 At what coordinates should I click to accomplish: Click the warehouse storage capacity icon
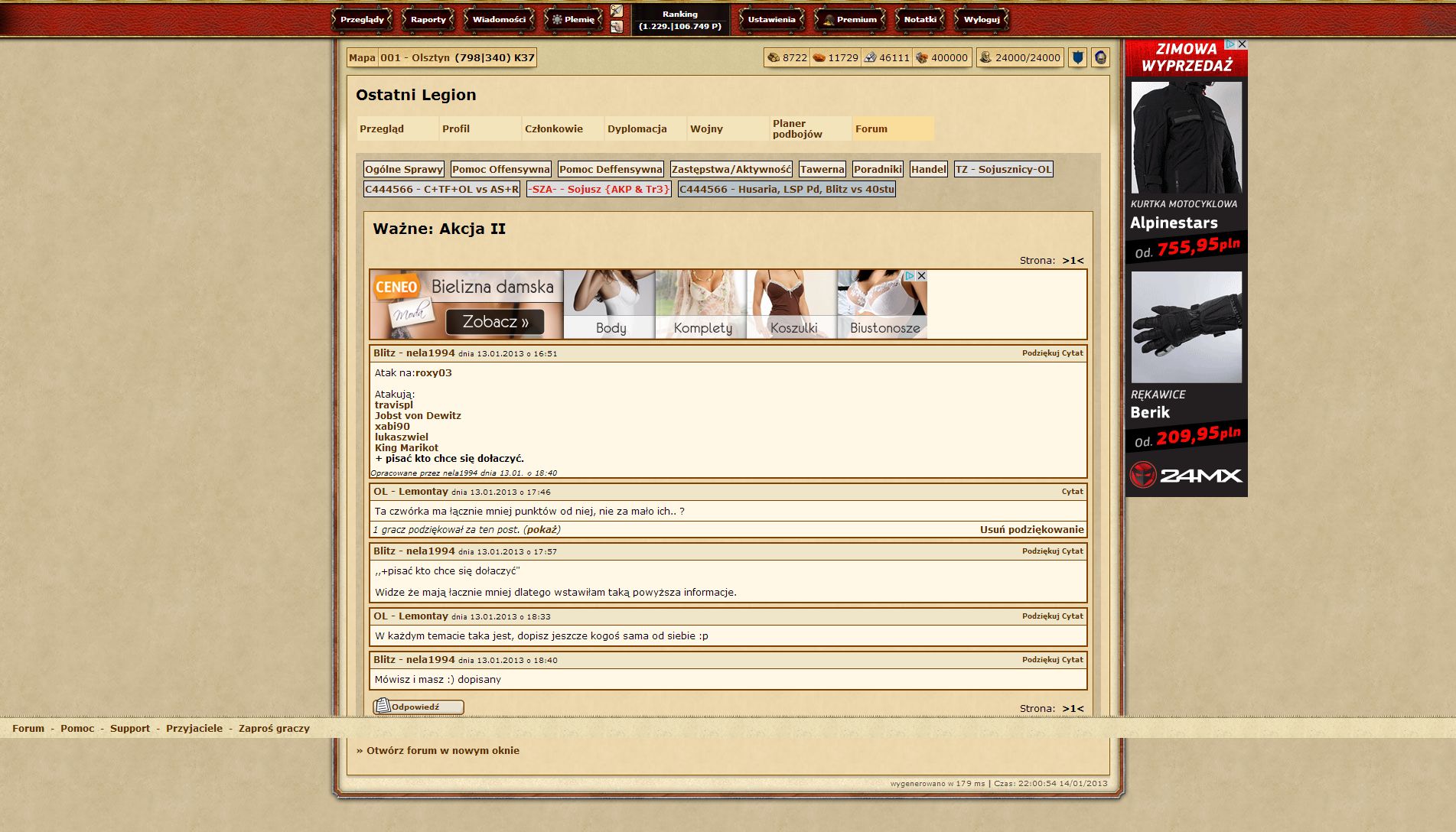click(x=922, y=57)
